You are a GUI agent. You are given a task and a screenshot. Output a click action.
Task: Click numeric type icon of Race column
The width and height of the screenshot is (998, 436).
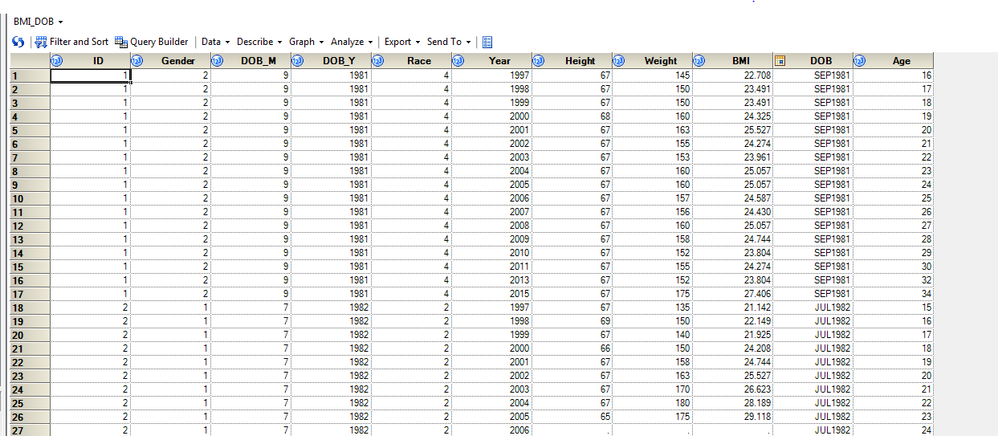click(377, 61)
